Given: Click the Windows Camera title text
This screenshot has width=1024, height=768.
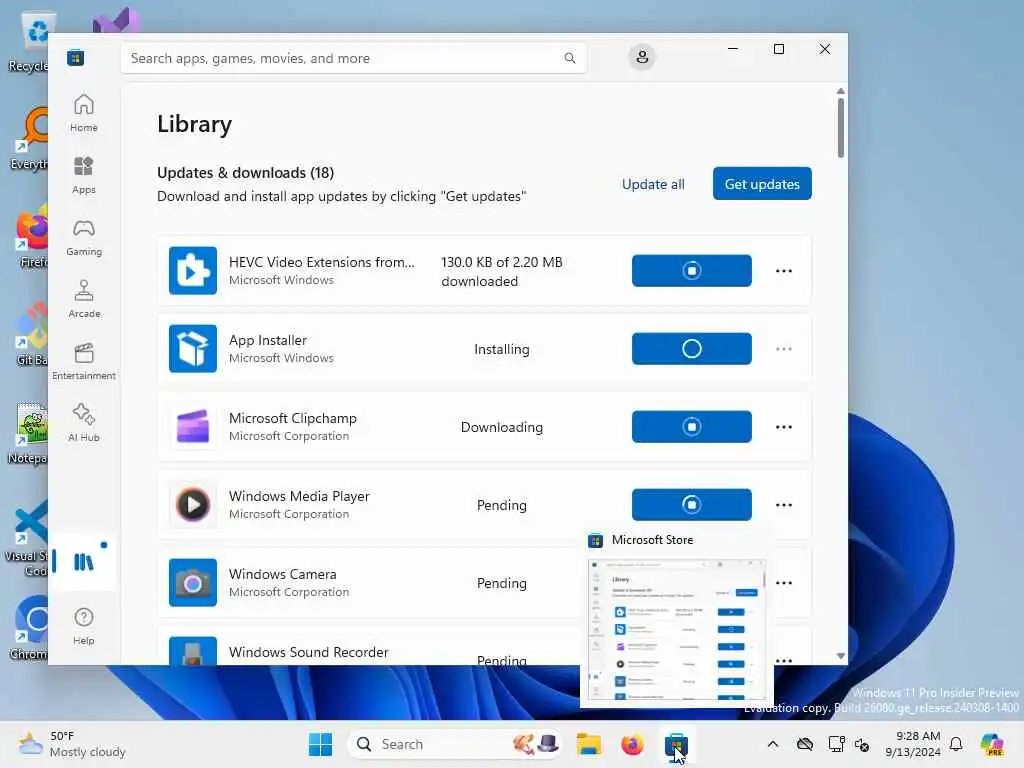Looking at the screenshot, I should click(x=283, y=574).
